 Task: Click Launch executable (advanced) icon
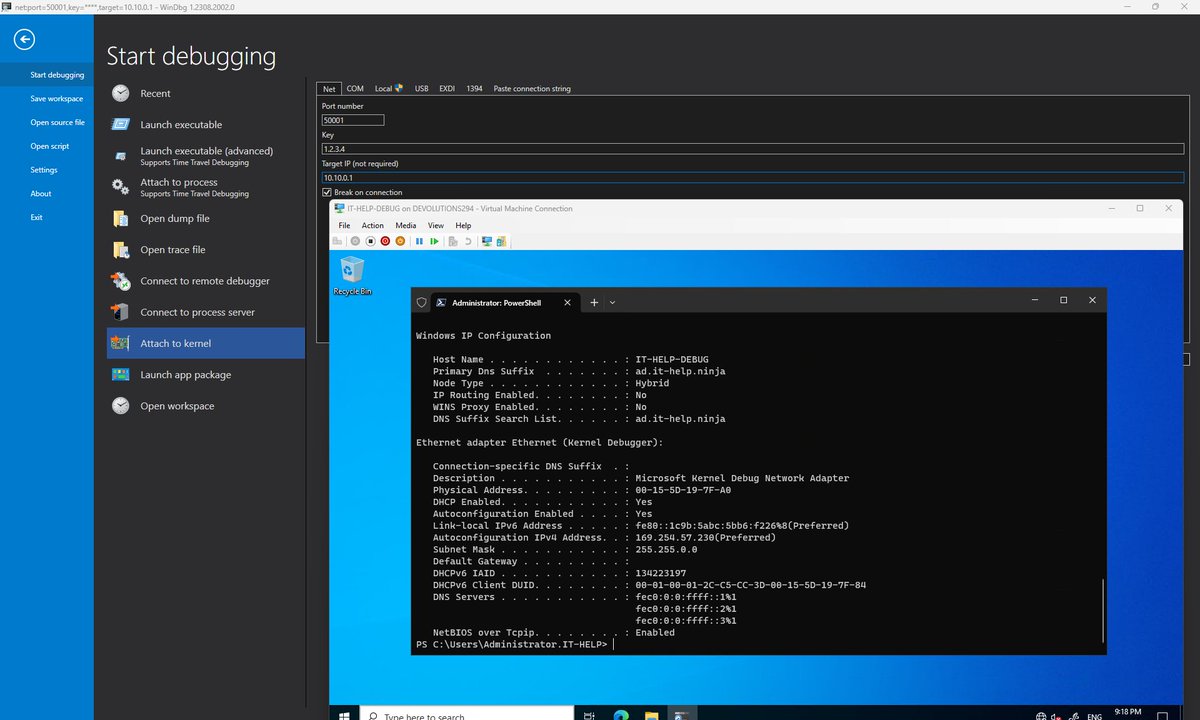pyautogui.click(x=121, y=155)
